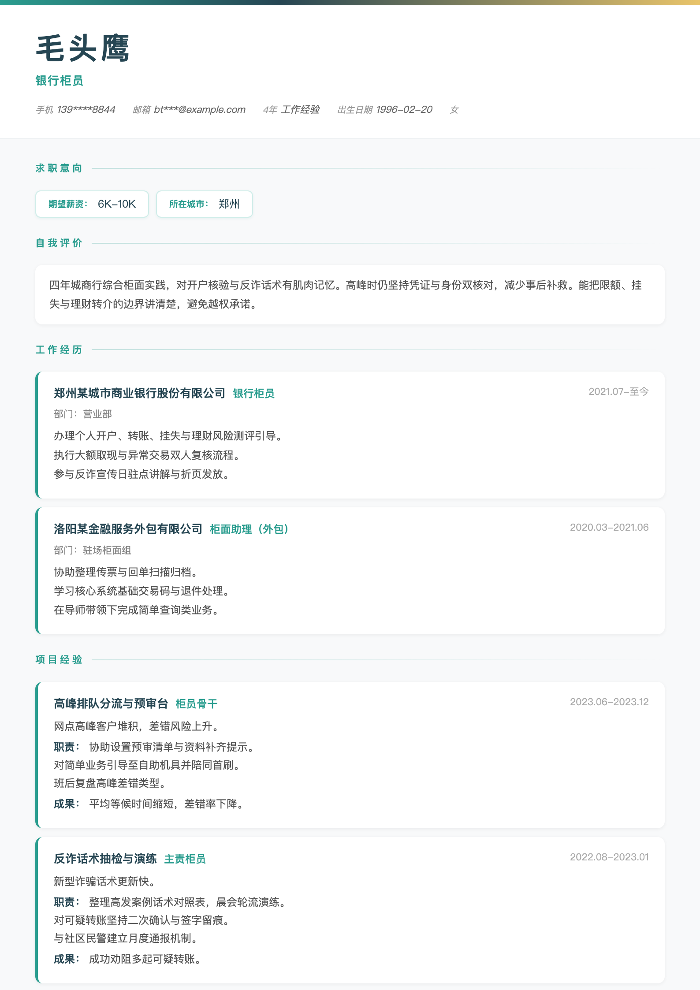Viewport: 700px width, 990px height.
Task: Click the line 对简单业务引导至自助机具并陪同首刷
Action: 147,765
